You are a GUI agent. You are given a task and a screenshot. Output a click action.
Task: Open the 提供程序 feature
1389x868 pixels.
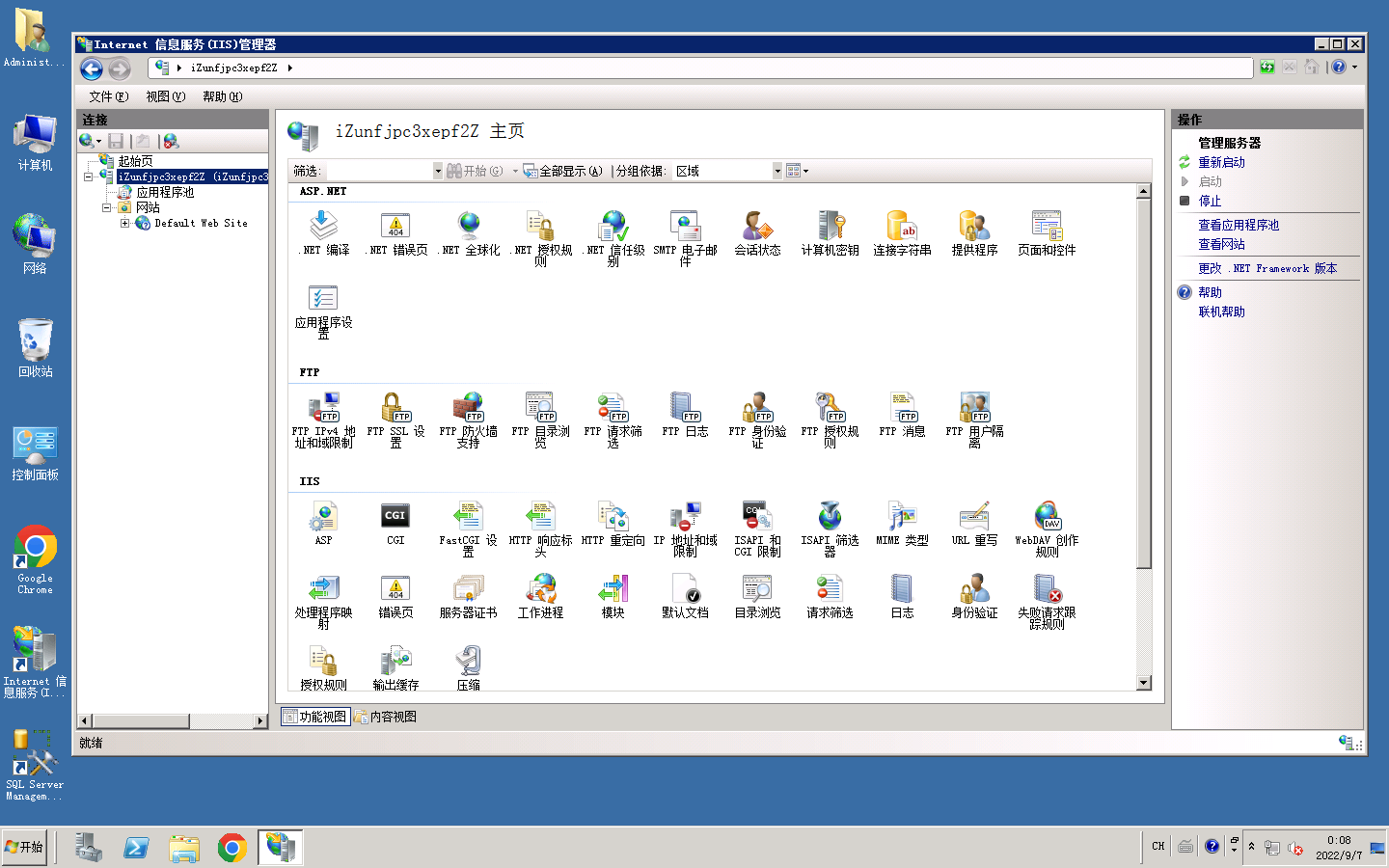click(974, 232)
